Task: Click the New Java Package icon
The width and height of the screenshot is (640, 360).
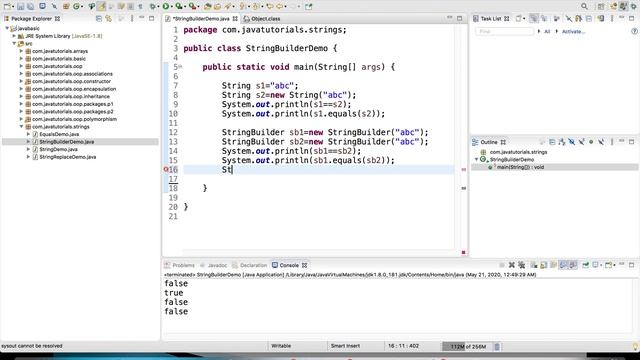Action: pyautogui.click(x=65, y=7)
